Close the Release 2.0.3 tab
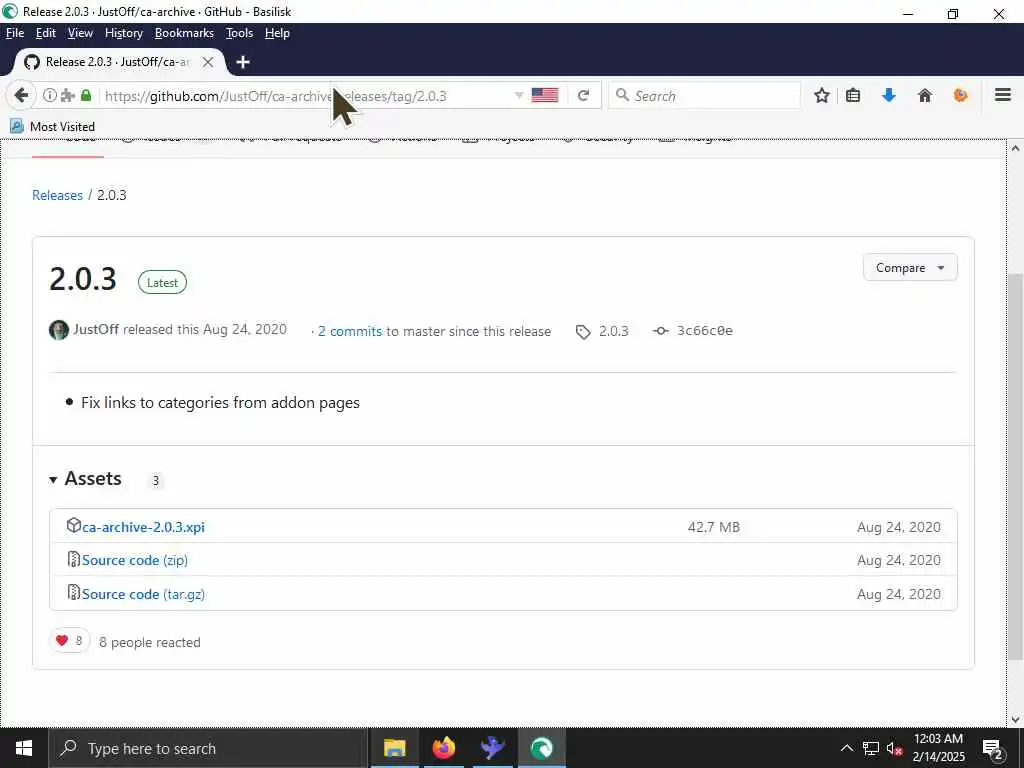The width and height of the screenshot is (1024, 768). tap(208, 62)
